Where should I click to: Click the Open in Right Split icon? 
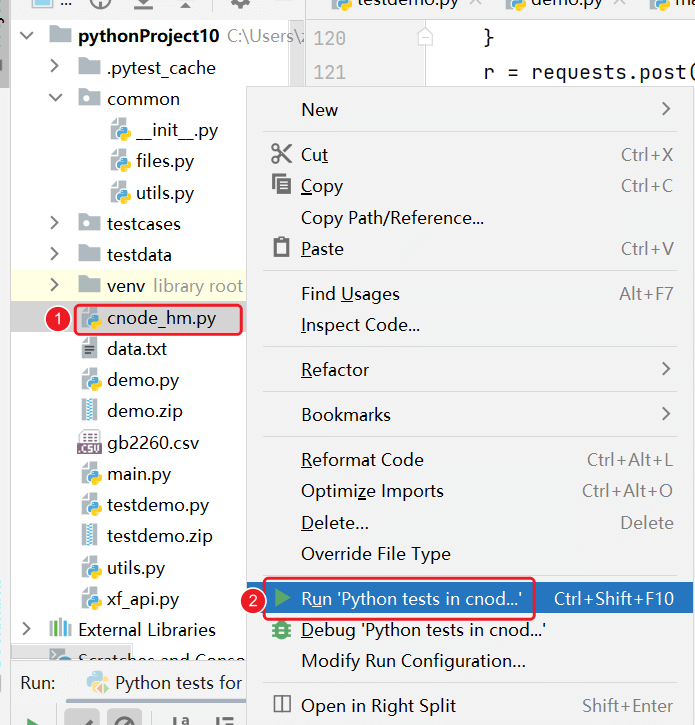282,704
